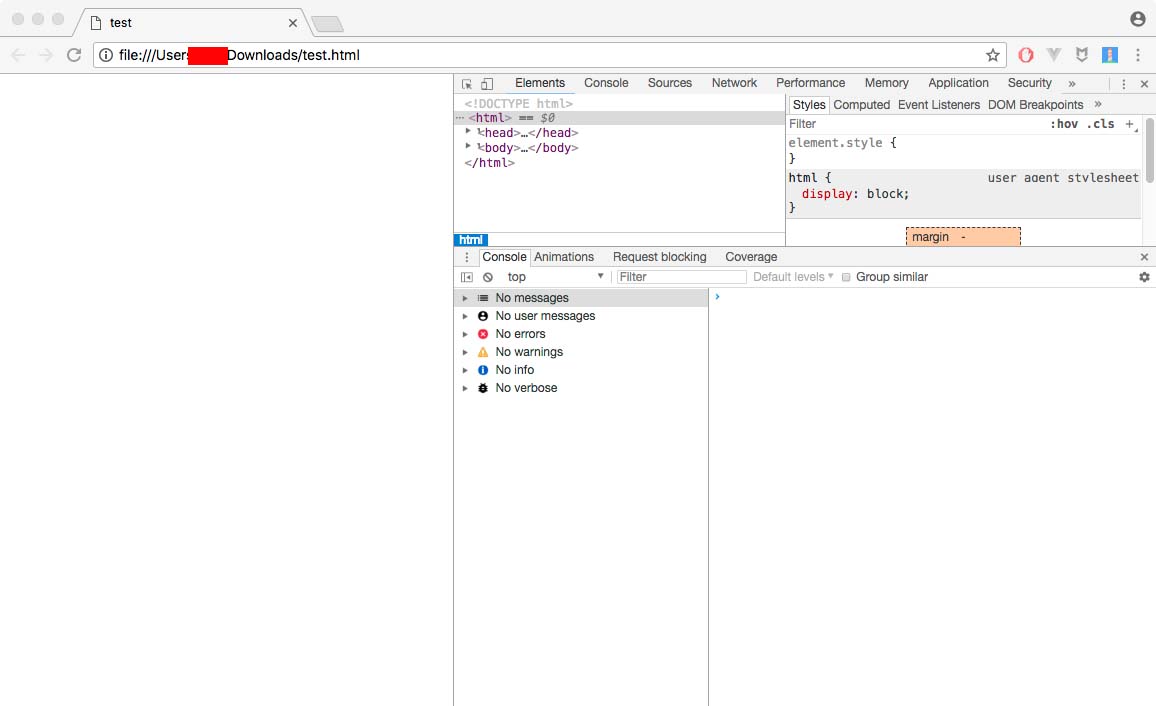1156x706 pixels.
Task: Open the Default levels dropdown
Action: tap(793, 277)
